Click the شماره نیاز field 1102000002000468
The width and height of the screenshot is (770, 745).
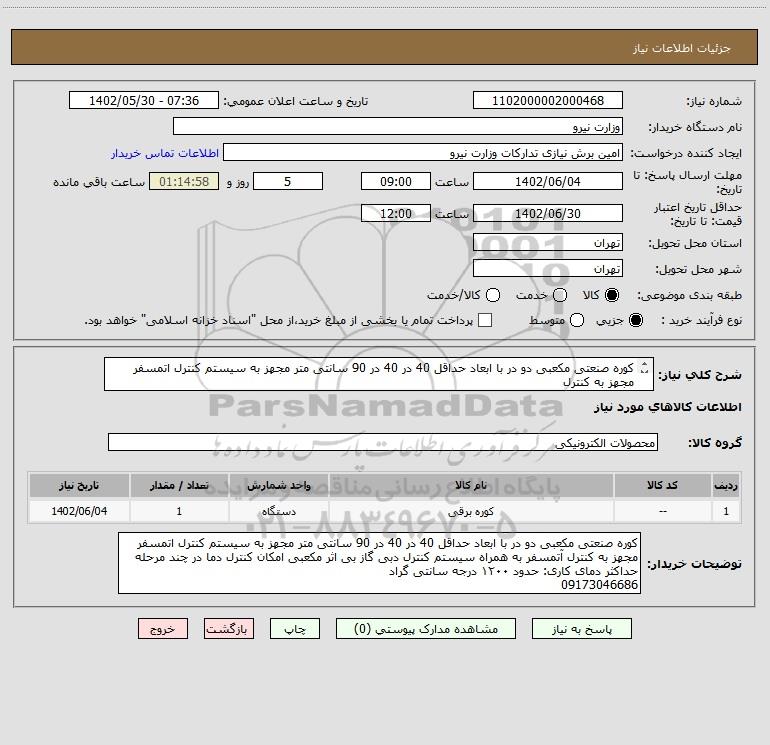click(x=548, y=100)
